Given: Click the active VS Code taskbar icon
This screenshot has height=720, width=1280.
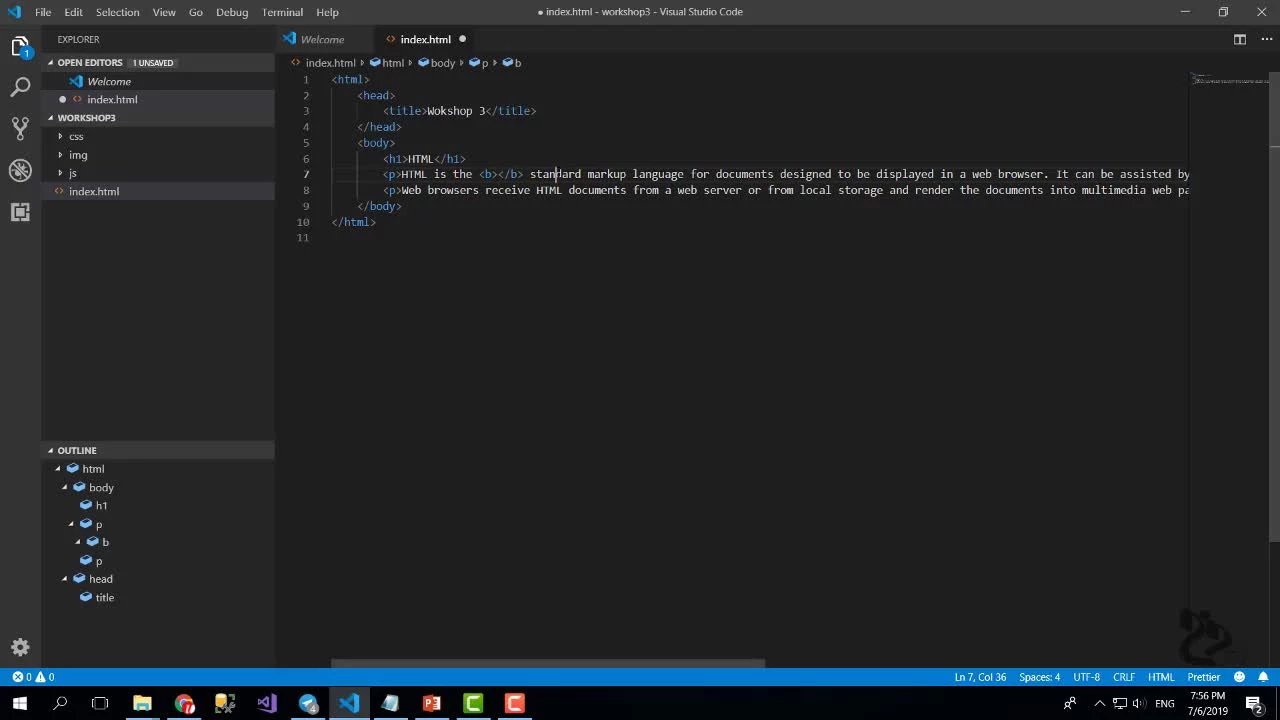Looking at the screenshot, I should tap(349, 703).
